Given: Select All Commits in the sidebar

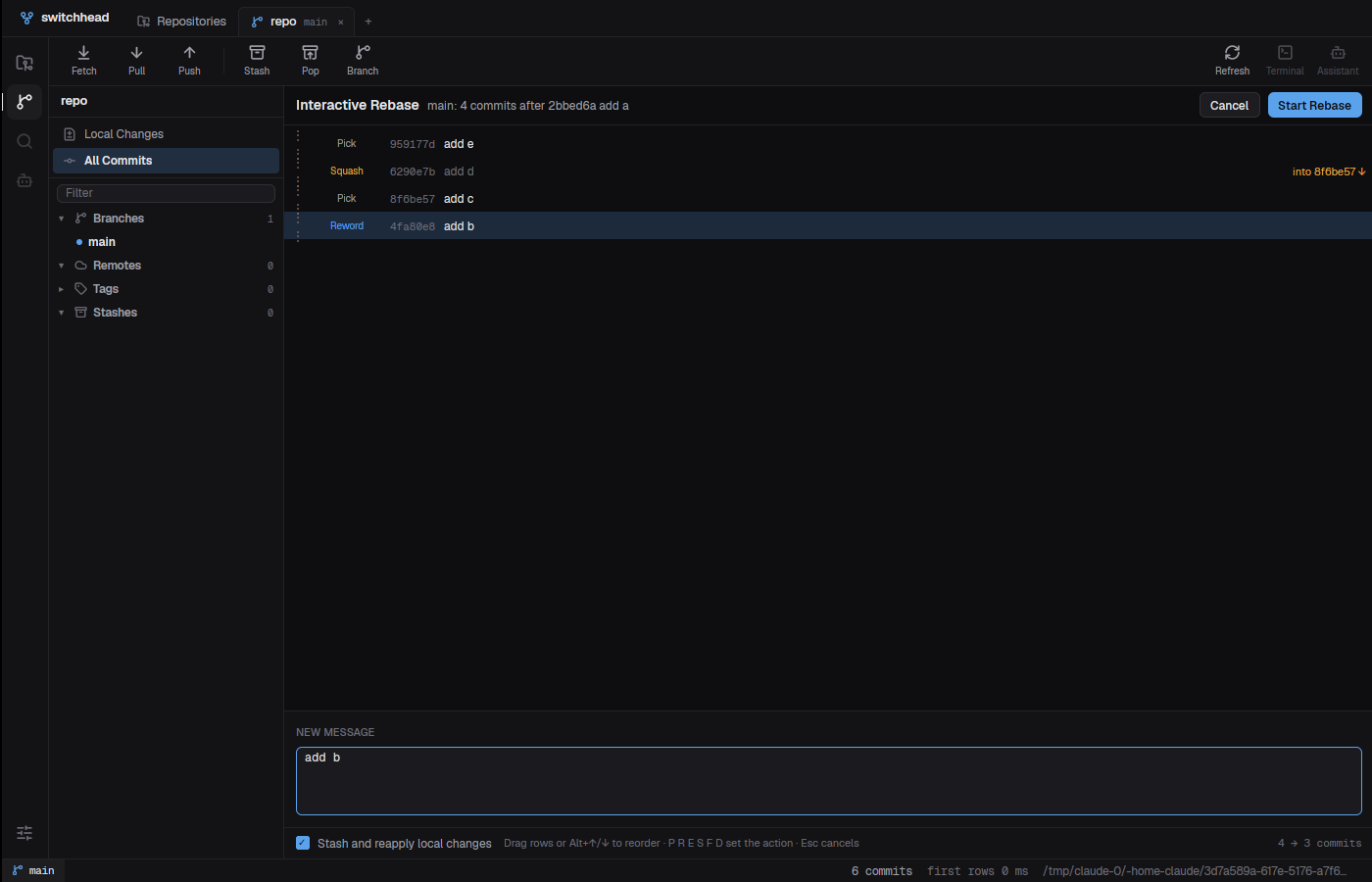Looking at the screenshot, I should click(x=166, y=161).
